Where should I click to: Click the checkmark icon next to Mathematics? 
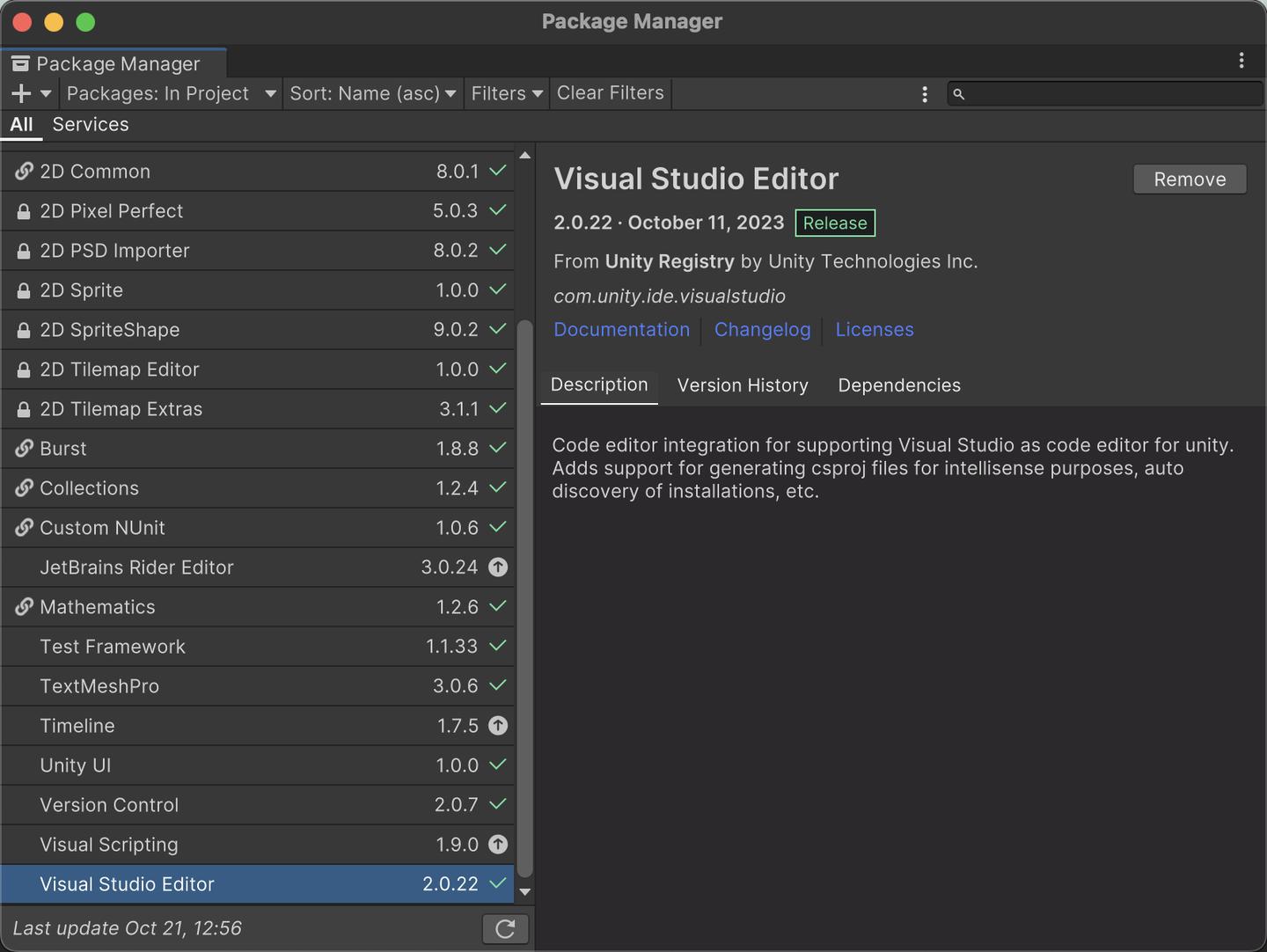pyautogui.click(x=497, y=607)
